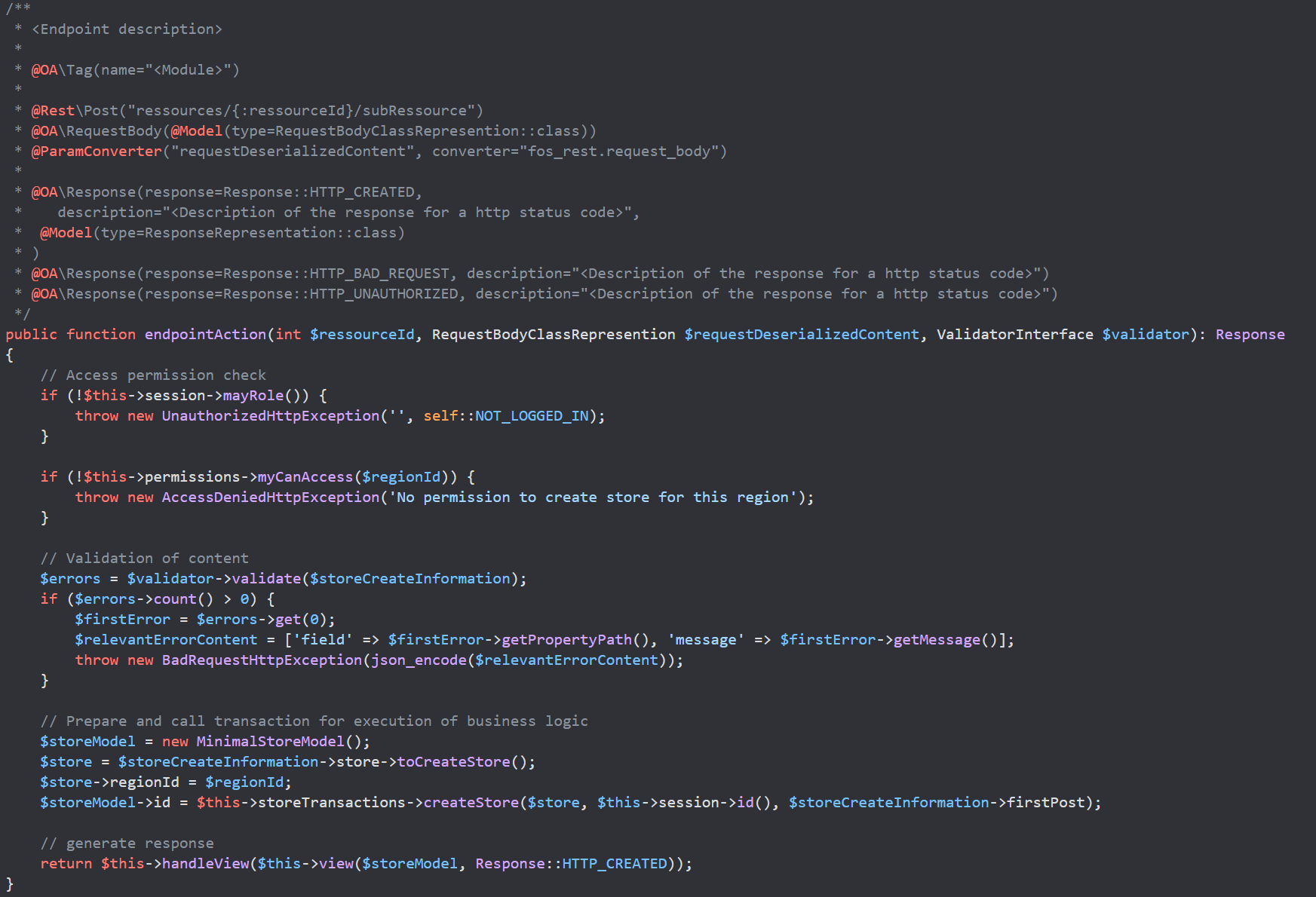Select the BadRequestHttpException class reference
This screenshot has height=897, width=1316.
262,660
